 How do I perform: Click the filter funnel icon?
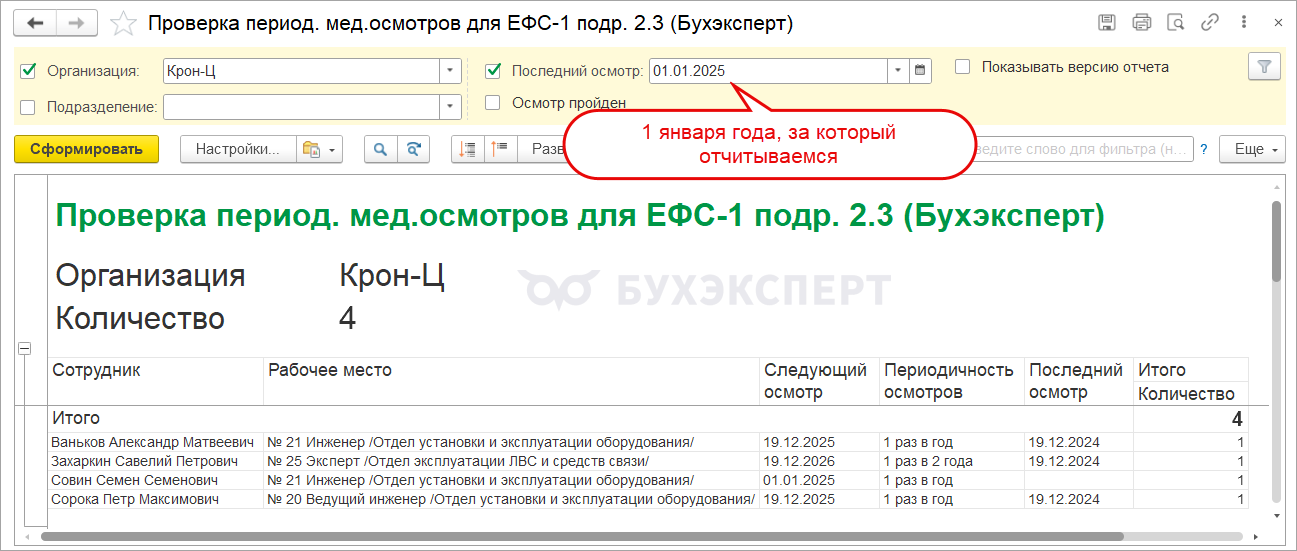pos(1264,67)
